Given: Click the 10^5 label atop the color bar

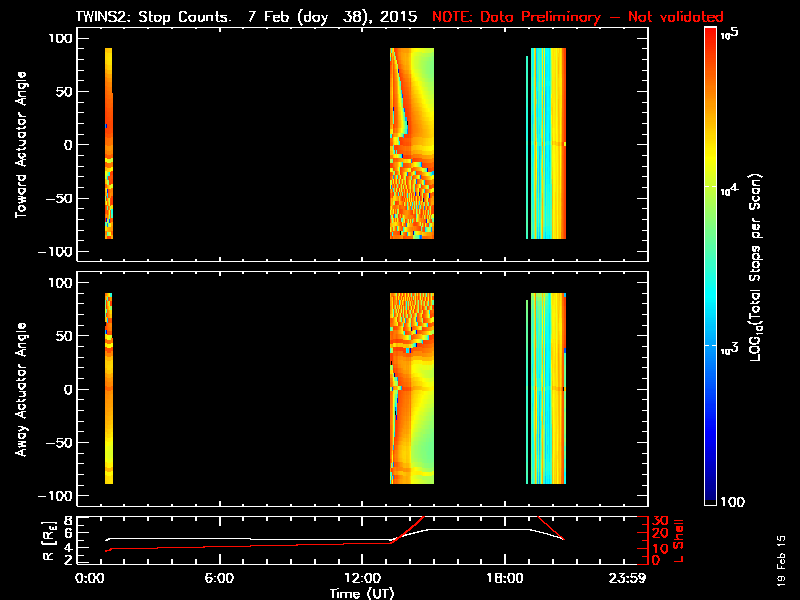Looking at the screenshot, I should (728, 34).
